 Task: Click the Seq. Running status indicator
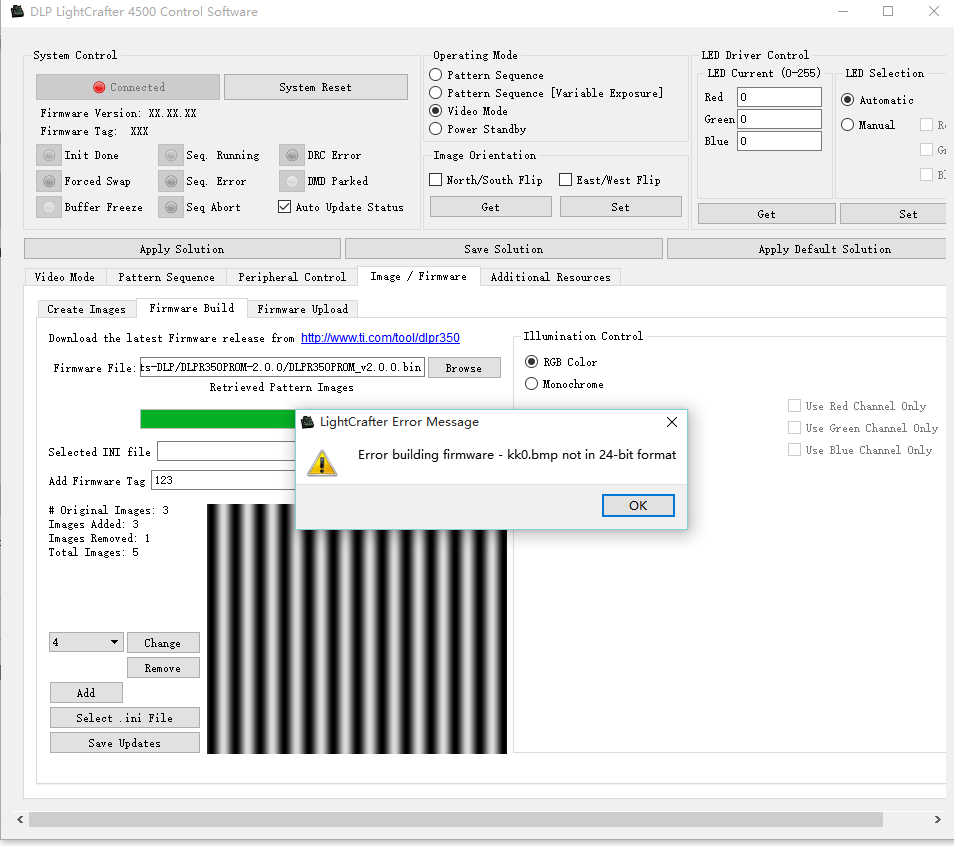[x=171, y=155]
